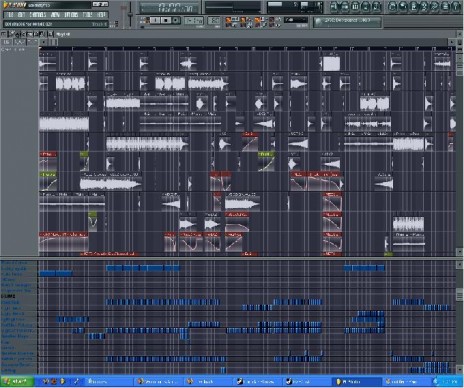The height and width of the screenshot is (388, 464).
Task: Click the first round icon of second shortcut group
Action: click(x=393, y=6)
